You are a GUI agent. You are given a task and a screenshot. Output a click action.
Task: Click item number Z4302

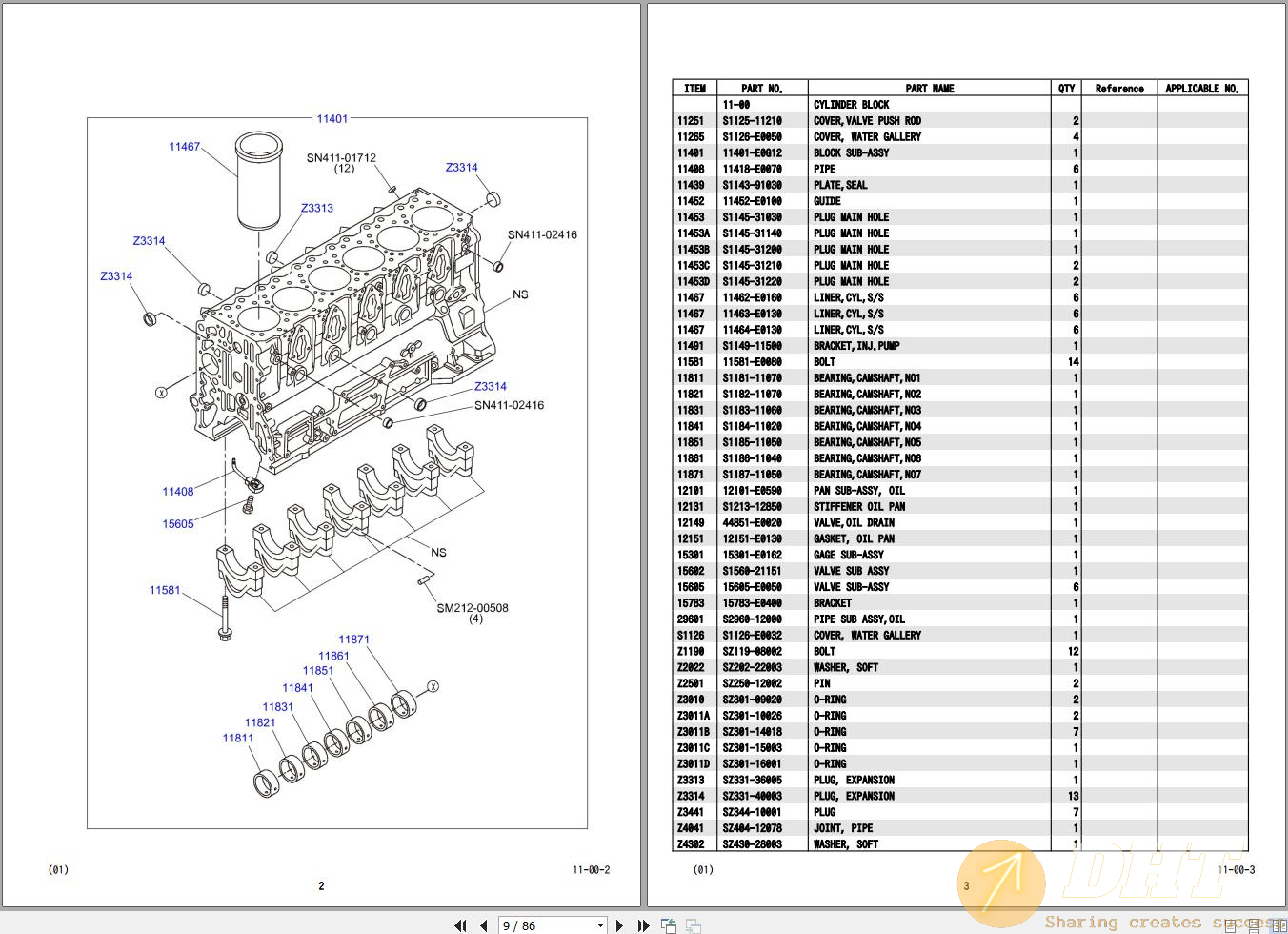(x=691, y=844)
